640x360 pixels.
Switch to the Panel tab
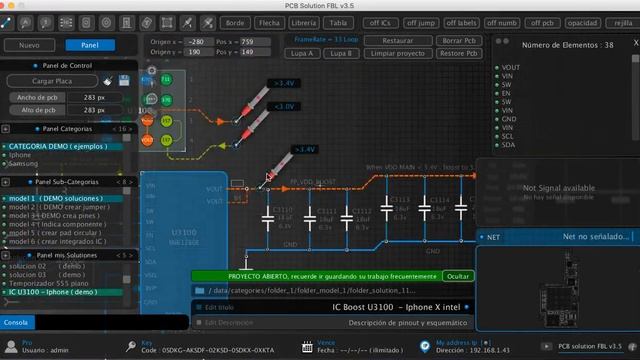[90, 45]
